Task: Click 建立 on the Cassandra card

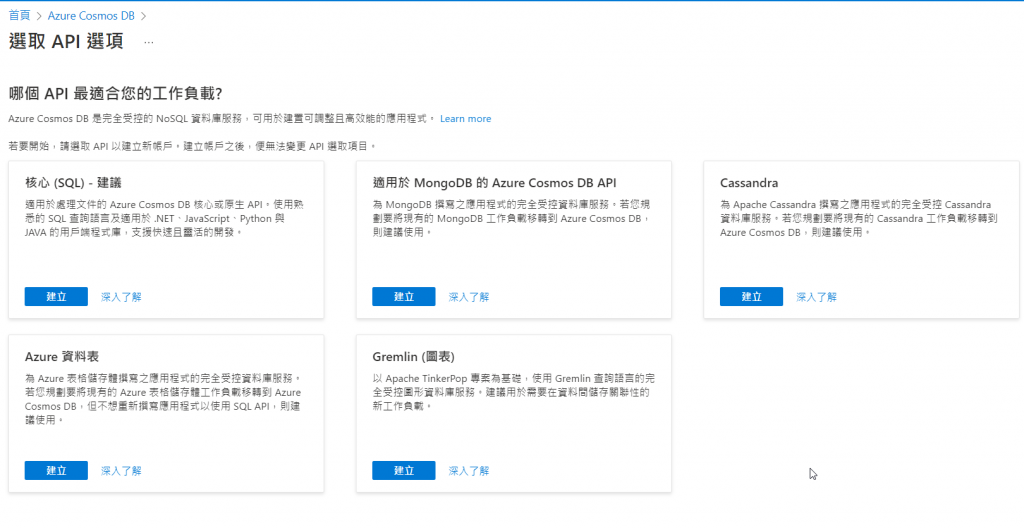Action: 751,297
